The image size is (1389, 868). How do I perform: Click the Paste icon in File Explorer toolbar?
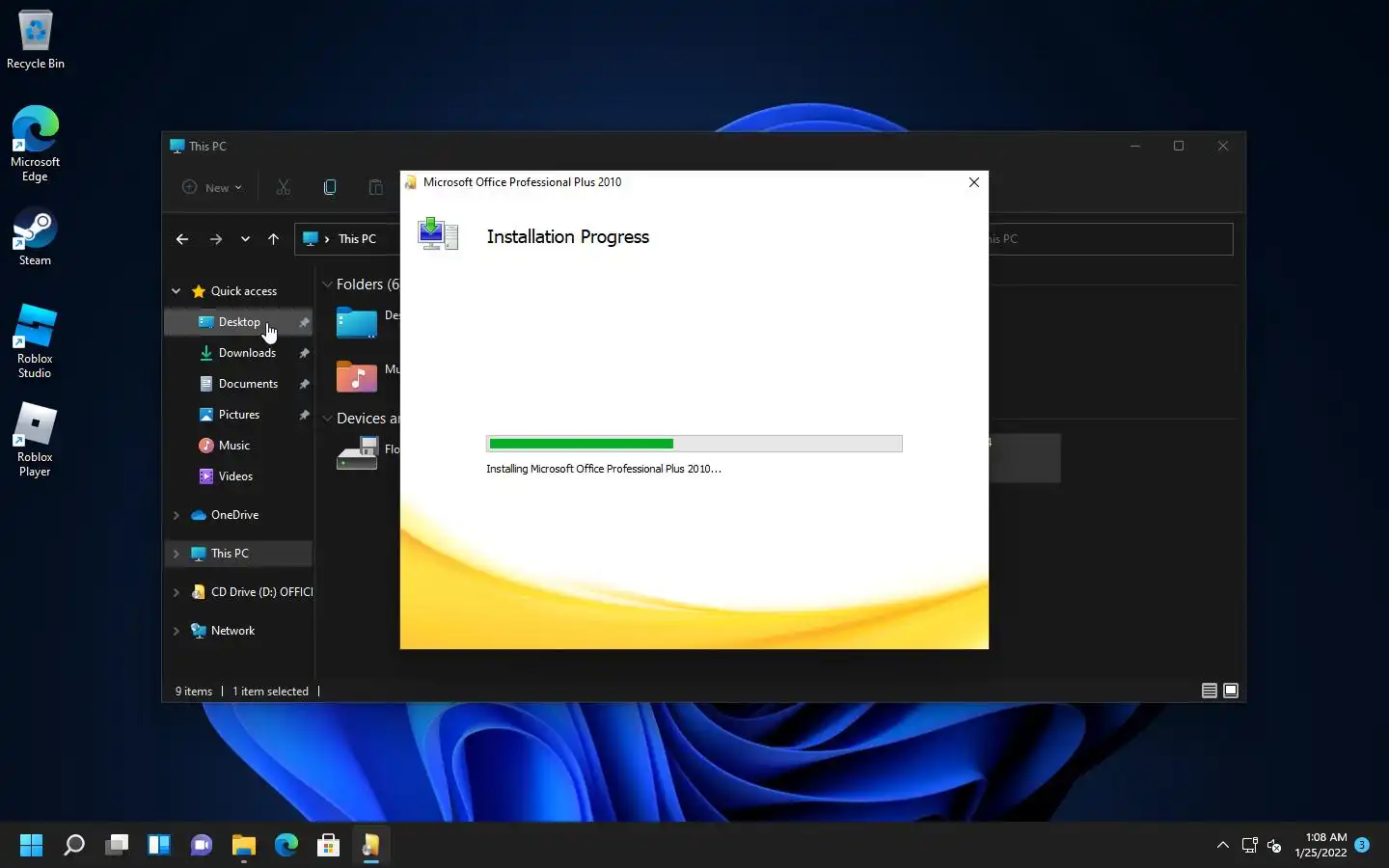pos(376,187)
